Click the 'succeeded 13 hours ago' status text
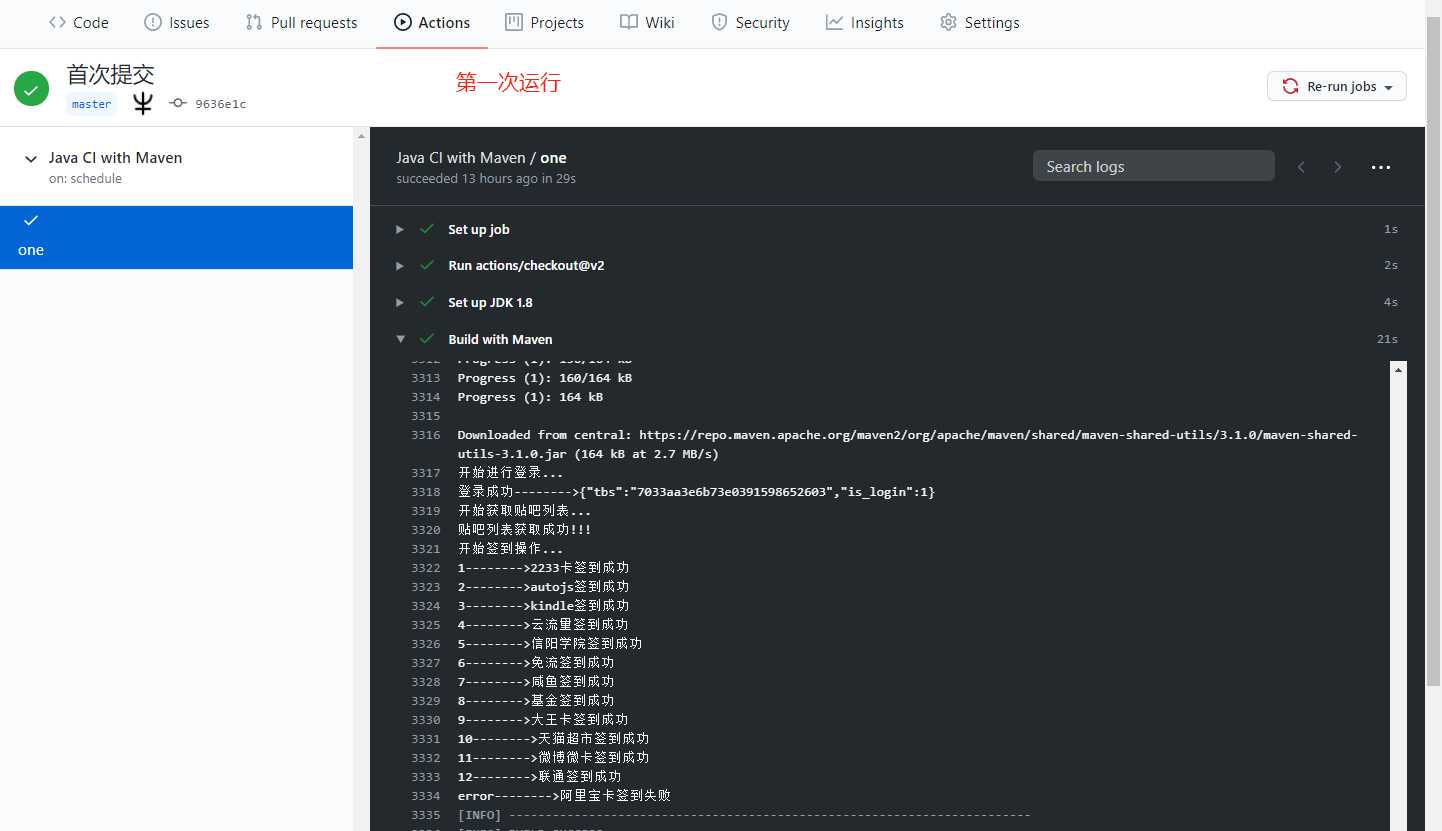The height and width of the screenshot is (831, 1442). (486, 179)
